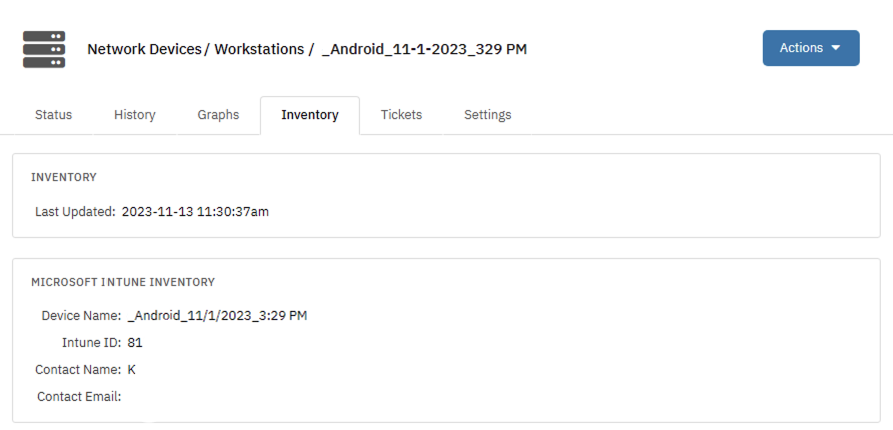This screenshot has height=430, width=893.
Task: Click the Contact Email label
Action: pyautogui.click(x=78, y=397)
